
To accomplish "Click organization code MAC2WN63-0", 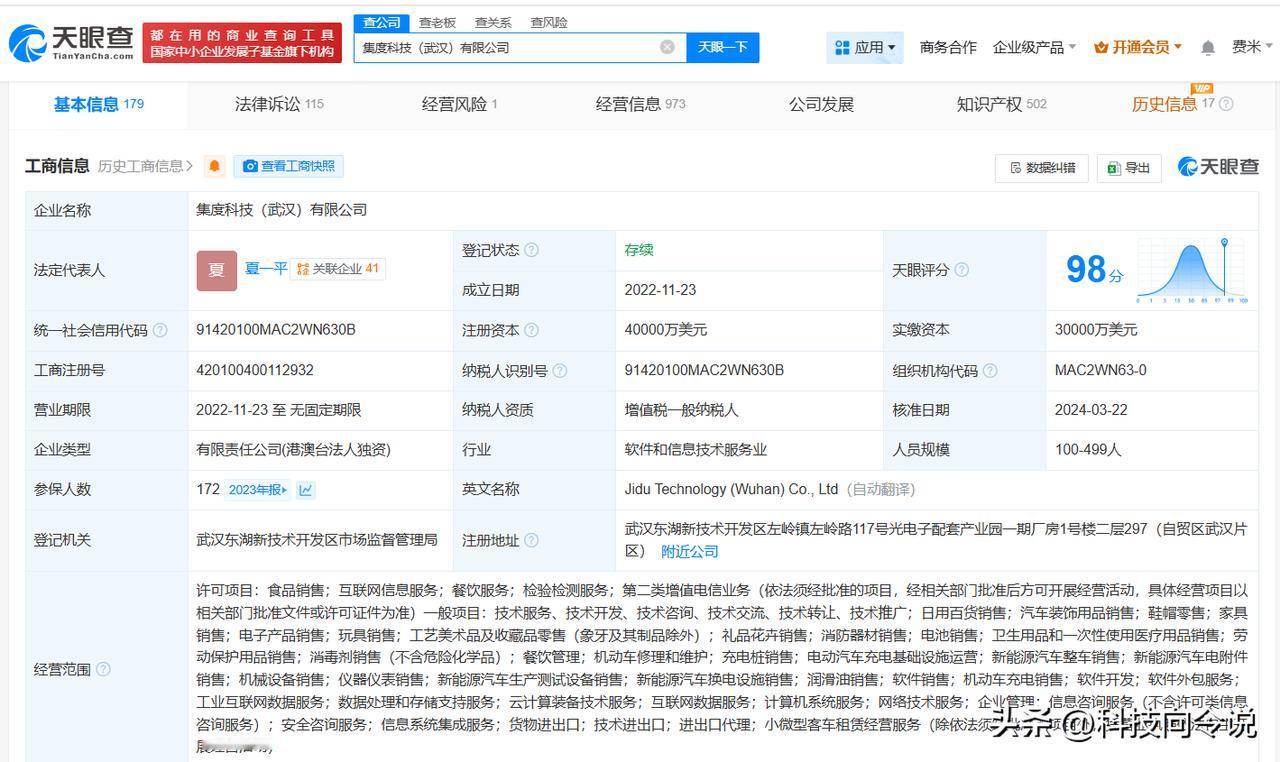I will [x=1101, y=370].
